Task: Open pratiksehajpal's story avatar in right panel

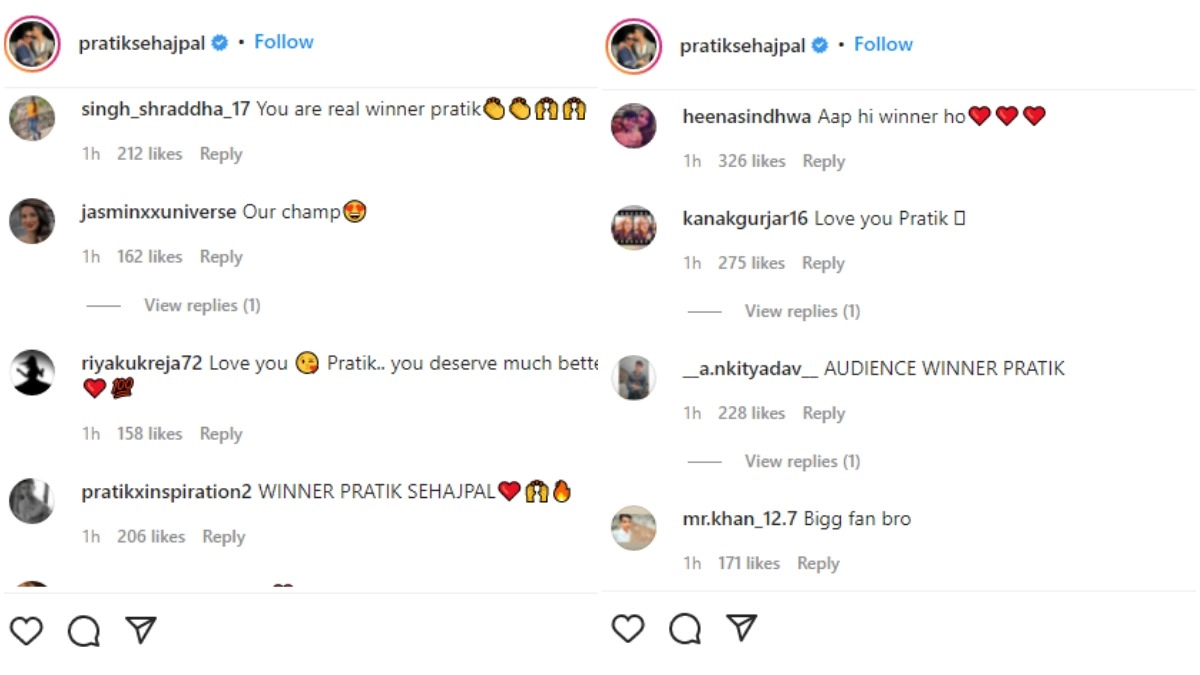Action: tap(633, 46)
